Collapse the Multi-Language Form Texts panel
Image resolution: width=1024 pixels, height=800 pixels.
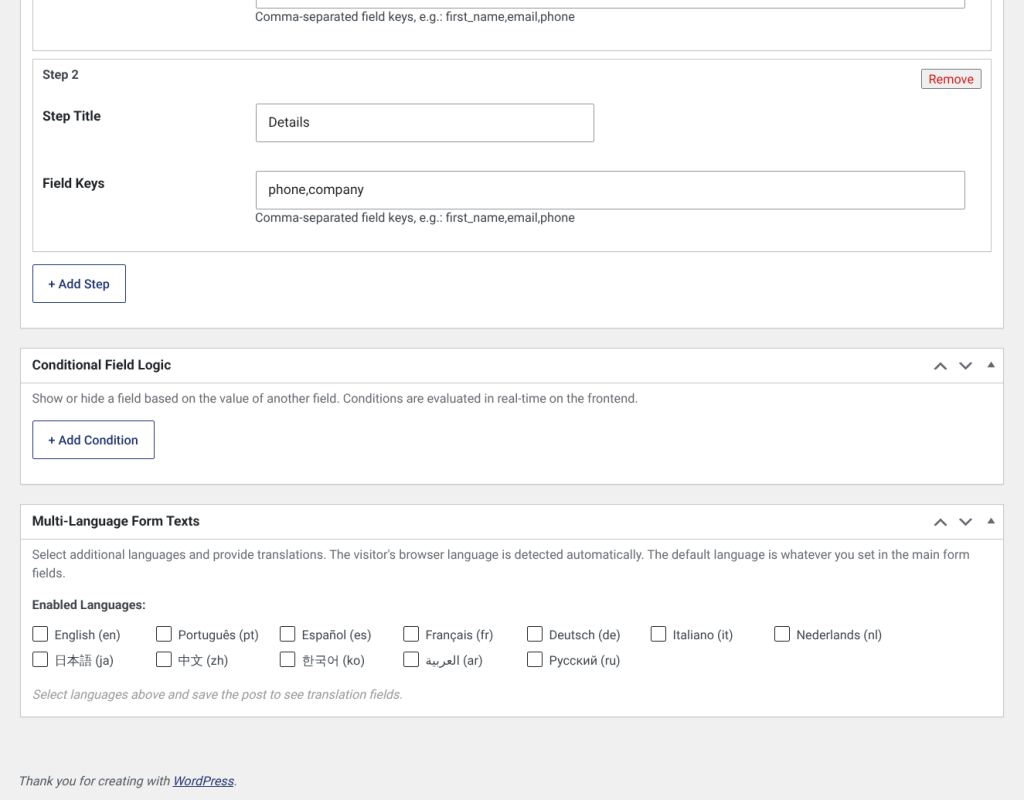991,521
